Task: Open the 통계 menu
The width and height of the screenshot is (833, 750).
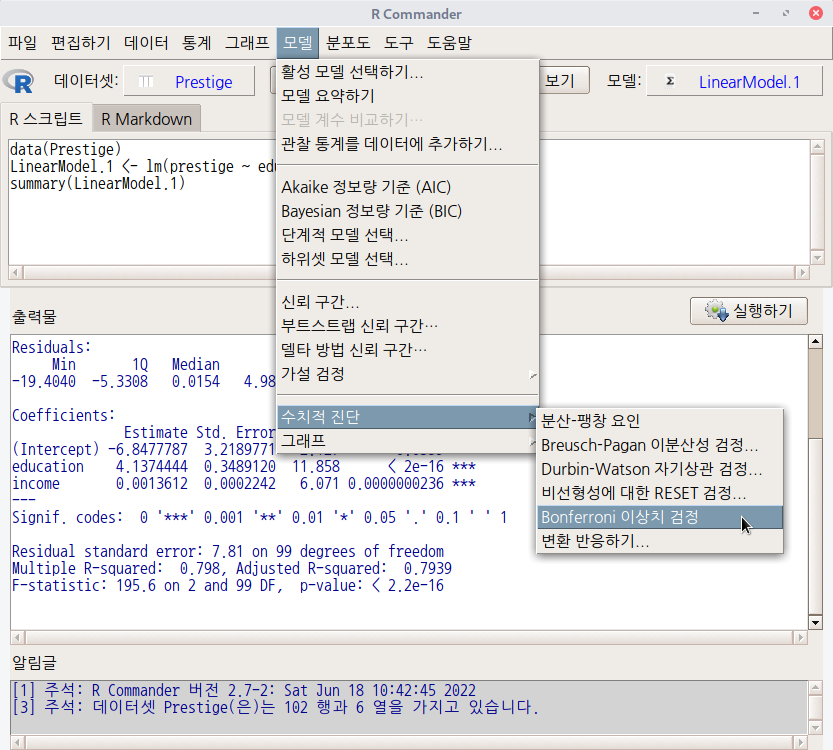Action: 197,42
